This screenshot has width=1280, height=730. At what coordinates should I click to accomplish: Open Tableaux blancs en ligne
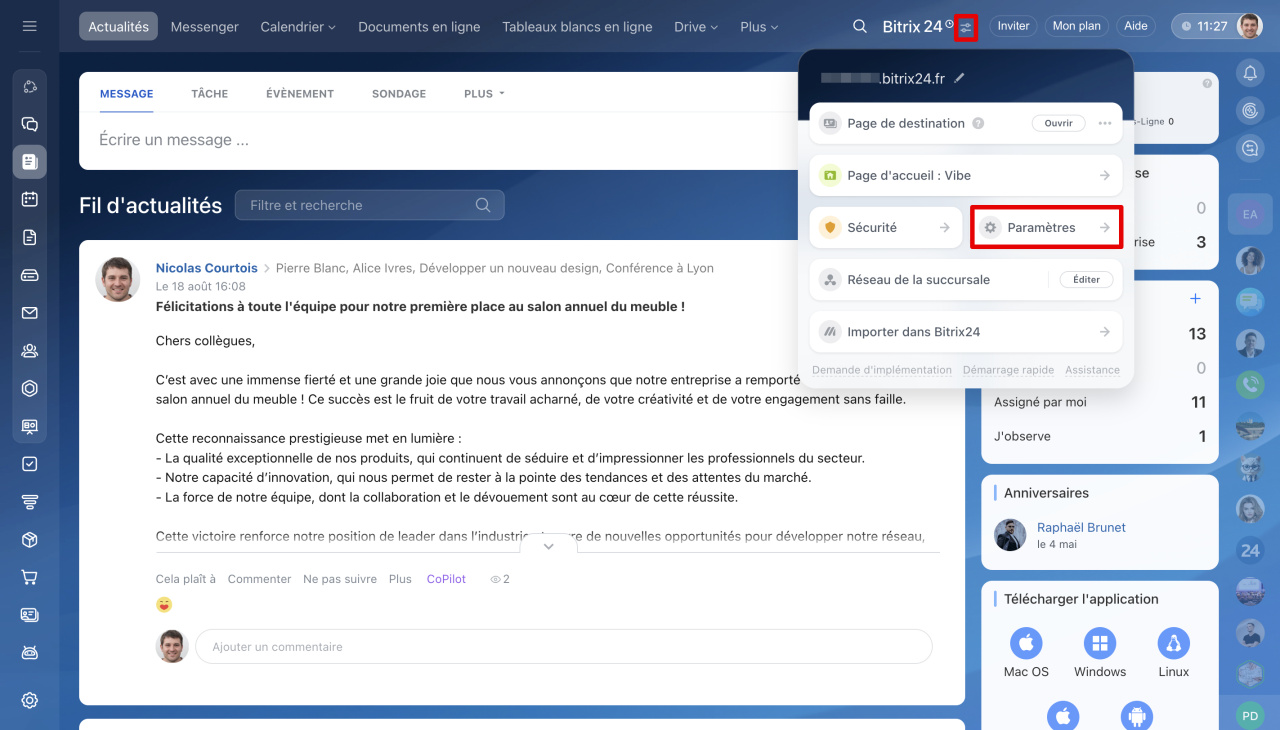(x=577, y=27)
